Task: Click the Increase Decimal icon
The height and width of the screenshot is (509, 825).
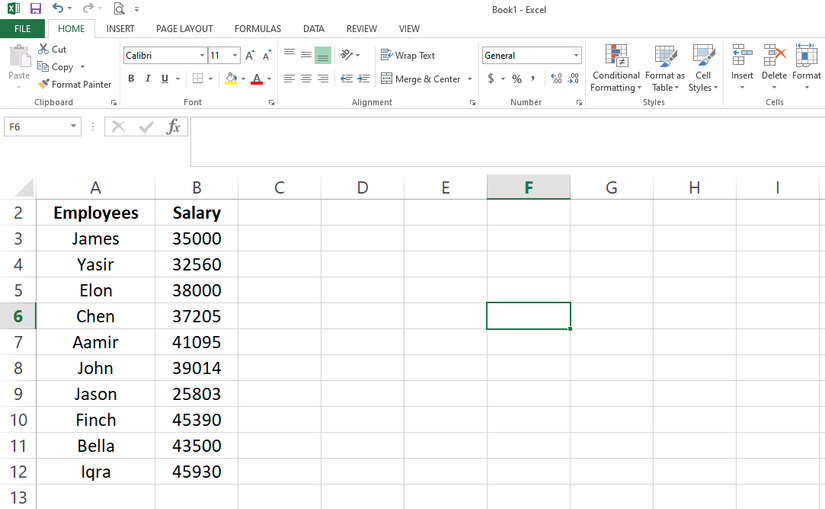Action: [x=556, y=78]
